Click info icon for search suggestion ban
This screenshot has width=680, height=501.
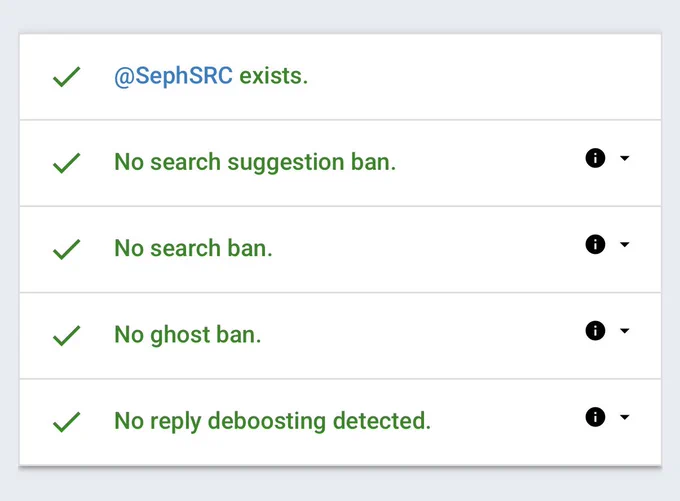[595, 158]
